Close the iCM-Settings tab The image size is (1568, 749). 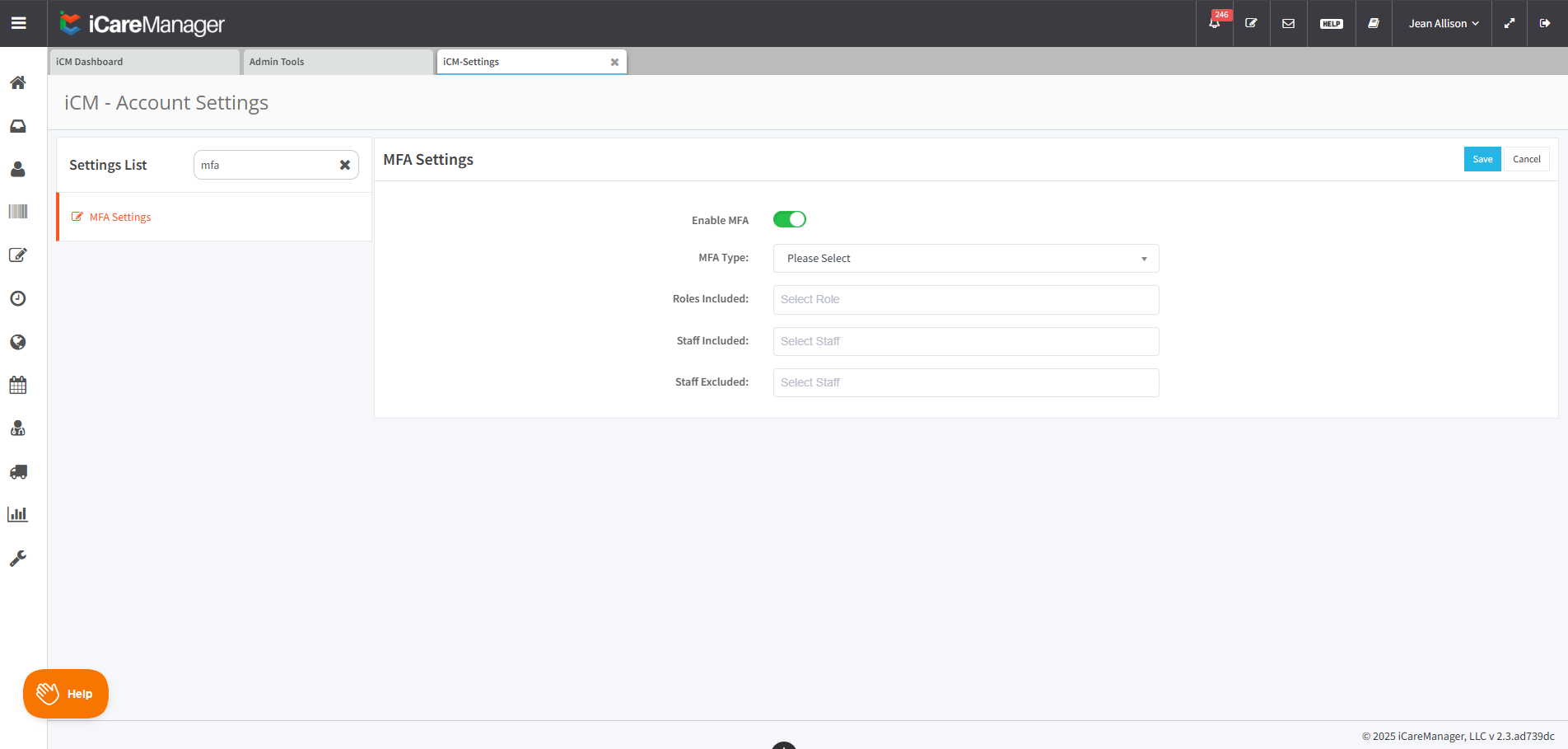click(x=614, y=62)
